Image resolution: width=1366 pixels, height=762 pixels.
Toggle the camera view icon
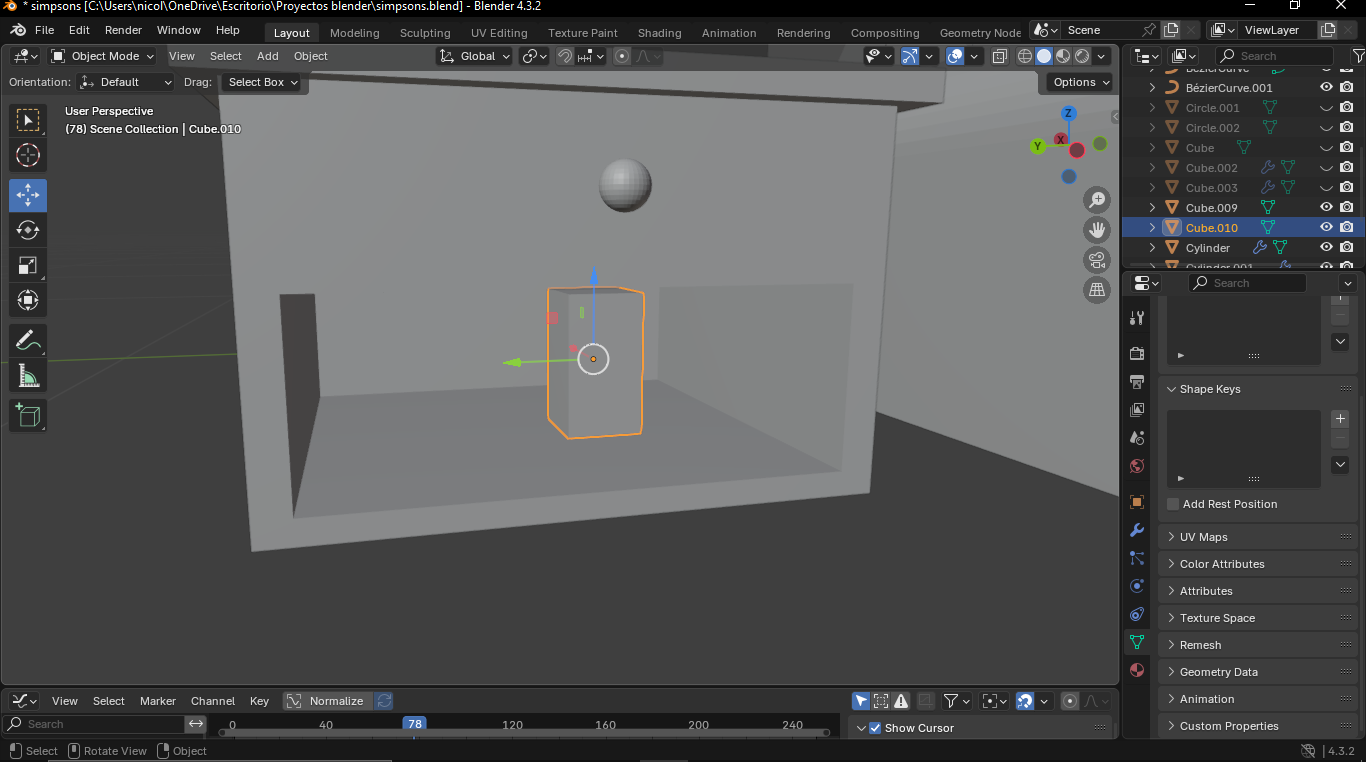tap(1097, 260)
